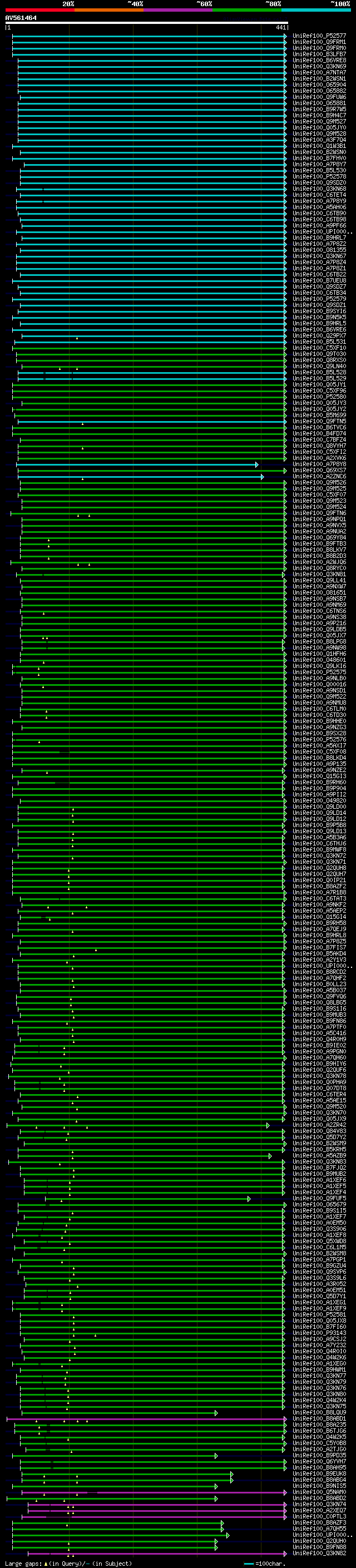The image size is (356, 1568).
Task: Select label UniRef100_A2Y1V3
Action: pyautogui.click(x=319, y=959)
